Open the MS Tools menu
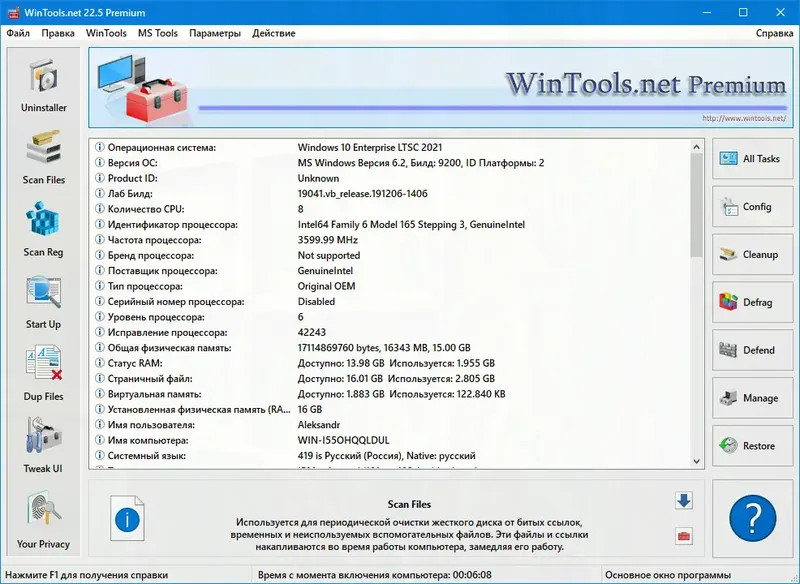The height and width of the screenshot is (584, 800). pos(158,33)
